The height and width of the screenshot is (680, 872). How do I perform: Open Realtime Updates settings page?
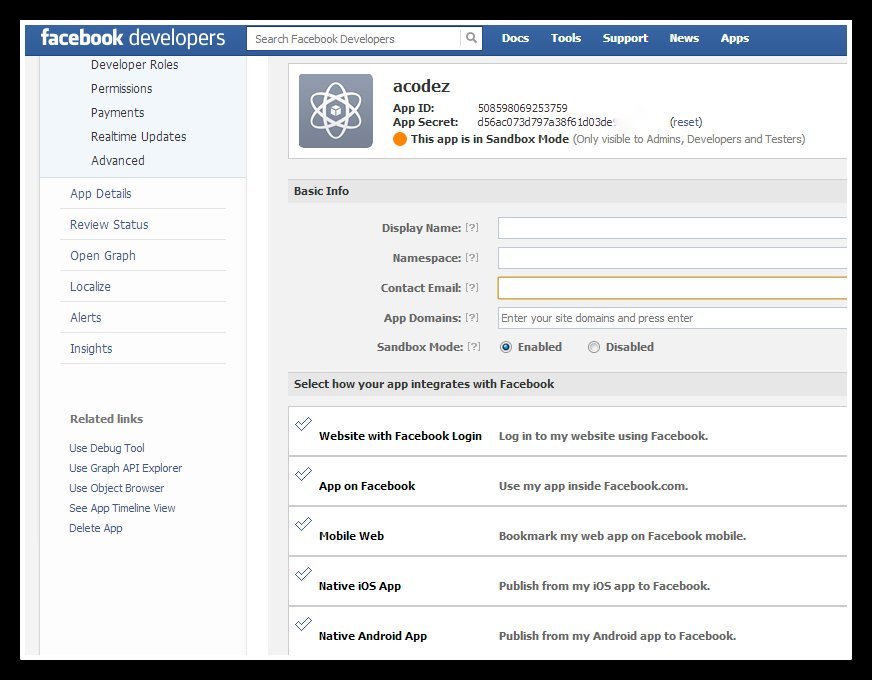(x=138, y=136)
